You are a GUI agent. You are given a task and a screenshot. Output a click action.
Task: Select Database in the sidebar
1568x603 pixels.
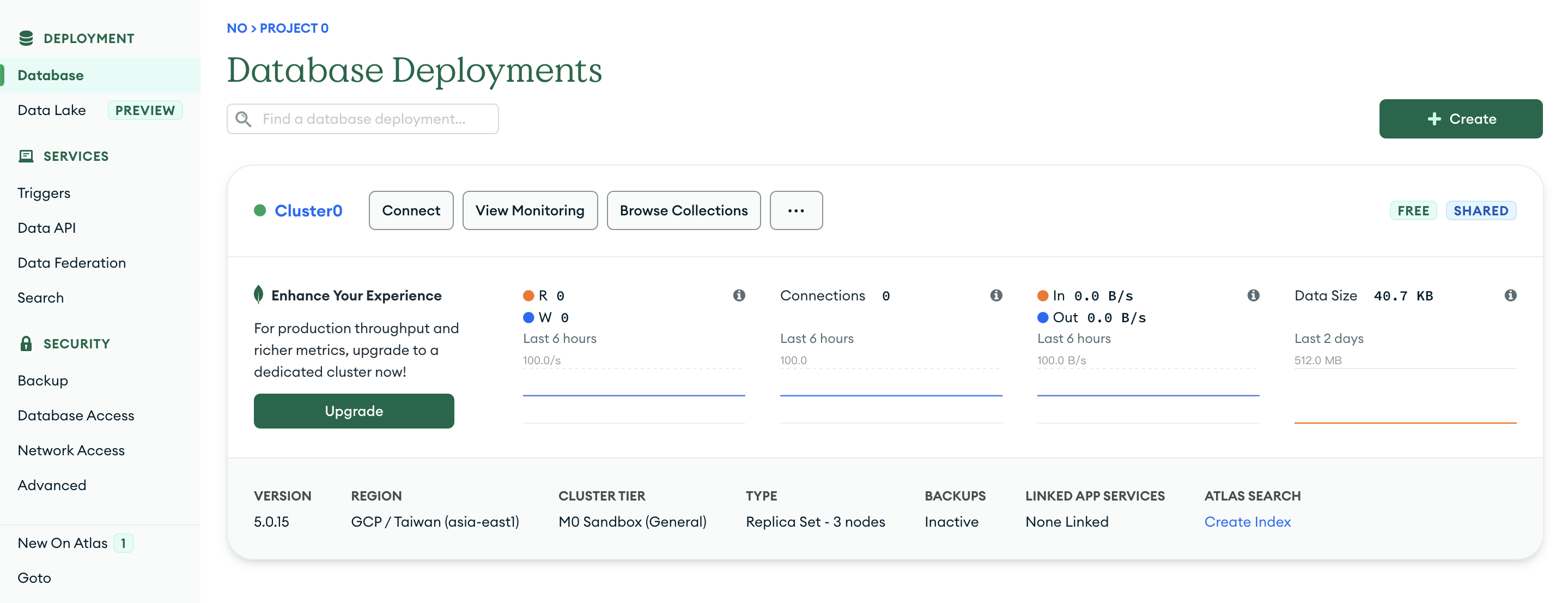coord(100,75)
